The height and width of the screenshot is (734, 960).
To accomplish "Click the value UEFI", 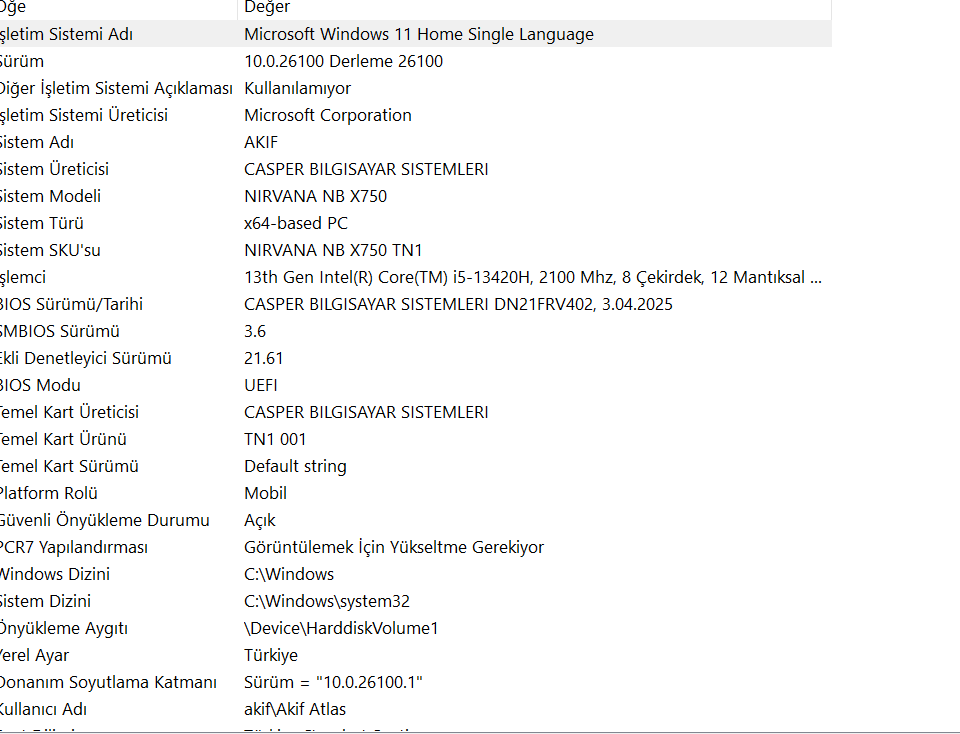I will [x=261, y=385].
